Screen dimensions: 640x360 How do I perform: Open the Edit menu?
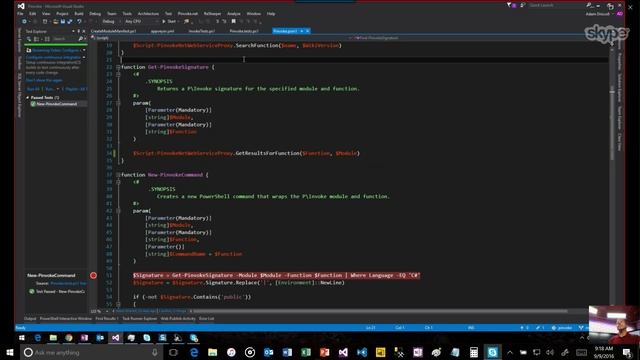click(x=32, y=13)
